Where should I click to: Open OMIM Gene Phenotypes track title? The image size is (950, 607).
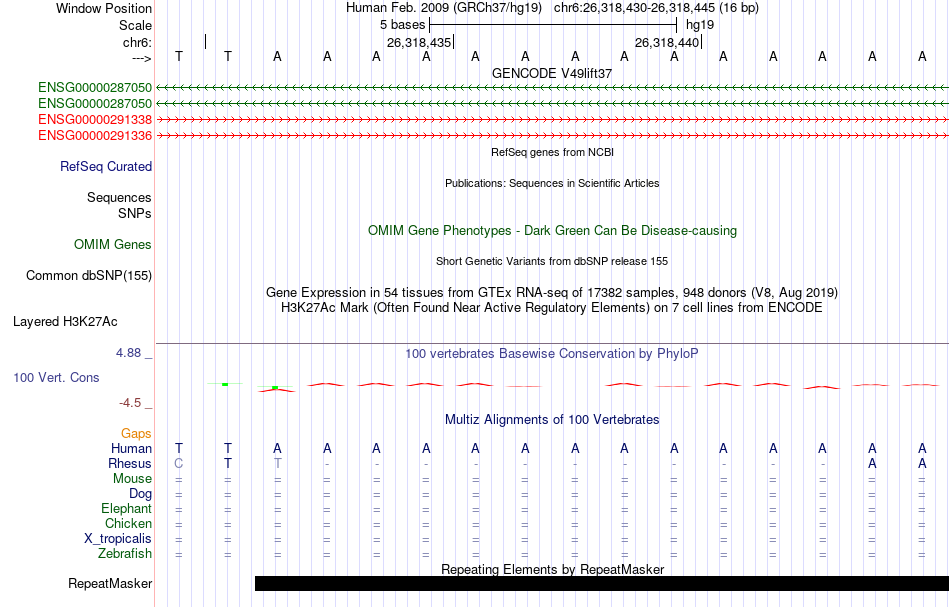552,230
